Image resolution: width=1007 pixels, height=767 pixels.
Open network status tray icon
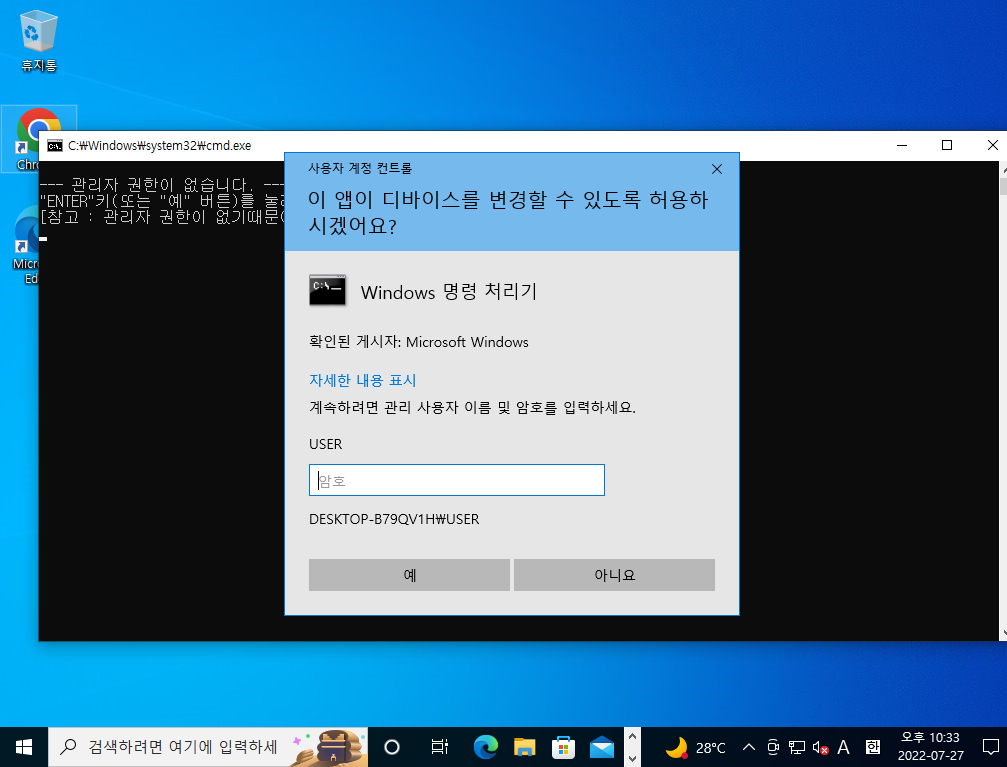(x=797, y=747)
